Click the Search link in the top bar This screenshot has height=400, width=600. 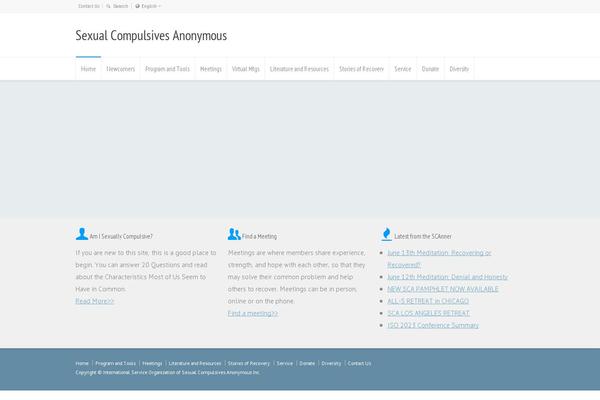pos(120,6)
